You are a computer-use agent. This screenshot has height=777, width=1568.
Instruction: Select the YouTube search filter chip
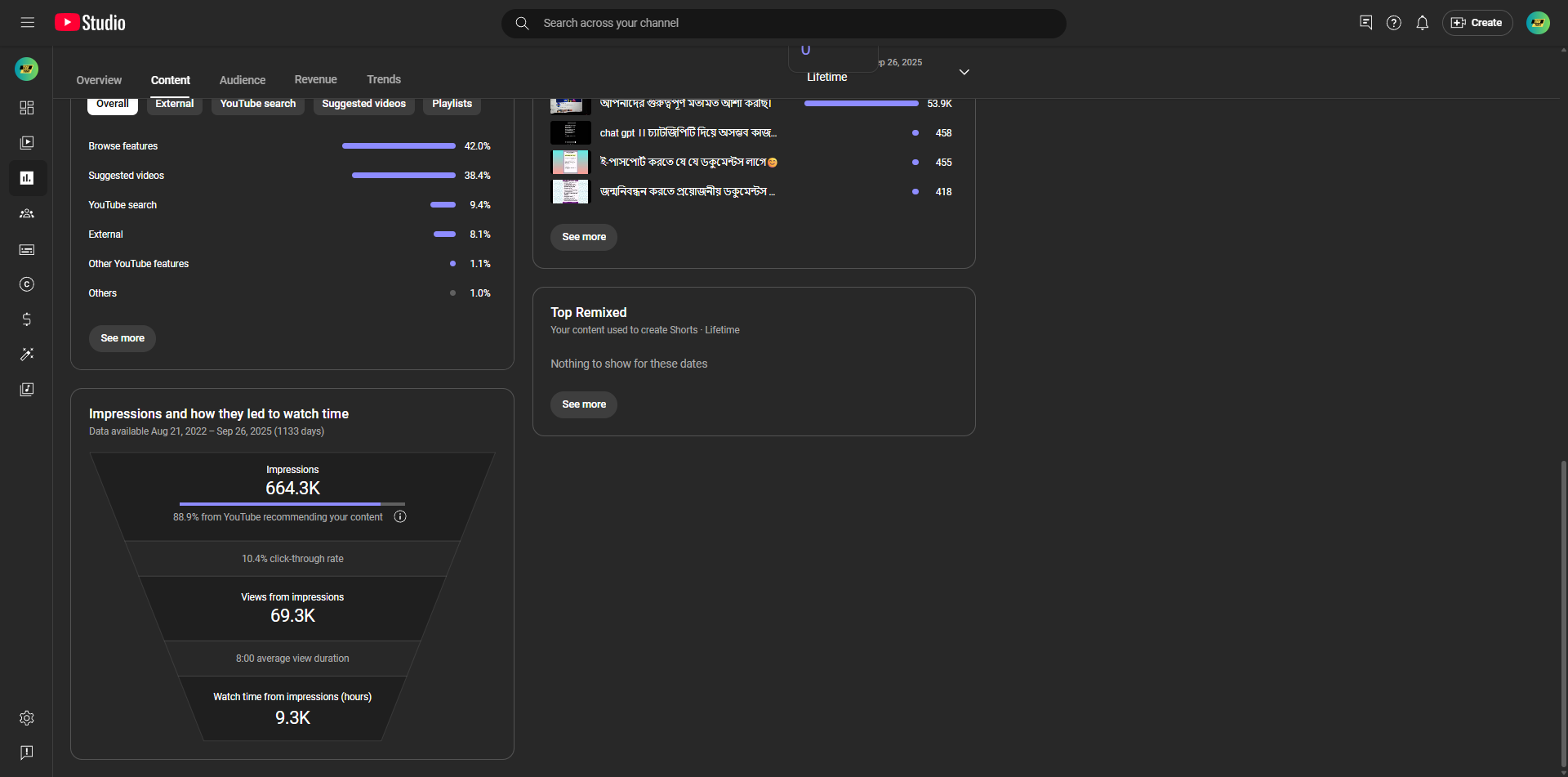coord(257,105)
